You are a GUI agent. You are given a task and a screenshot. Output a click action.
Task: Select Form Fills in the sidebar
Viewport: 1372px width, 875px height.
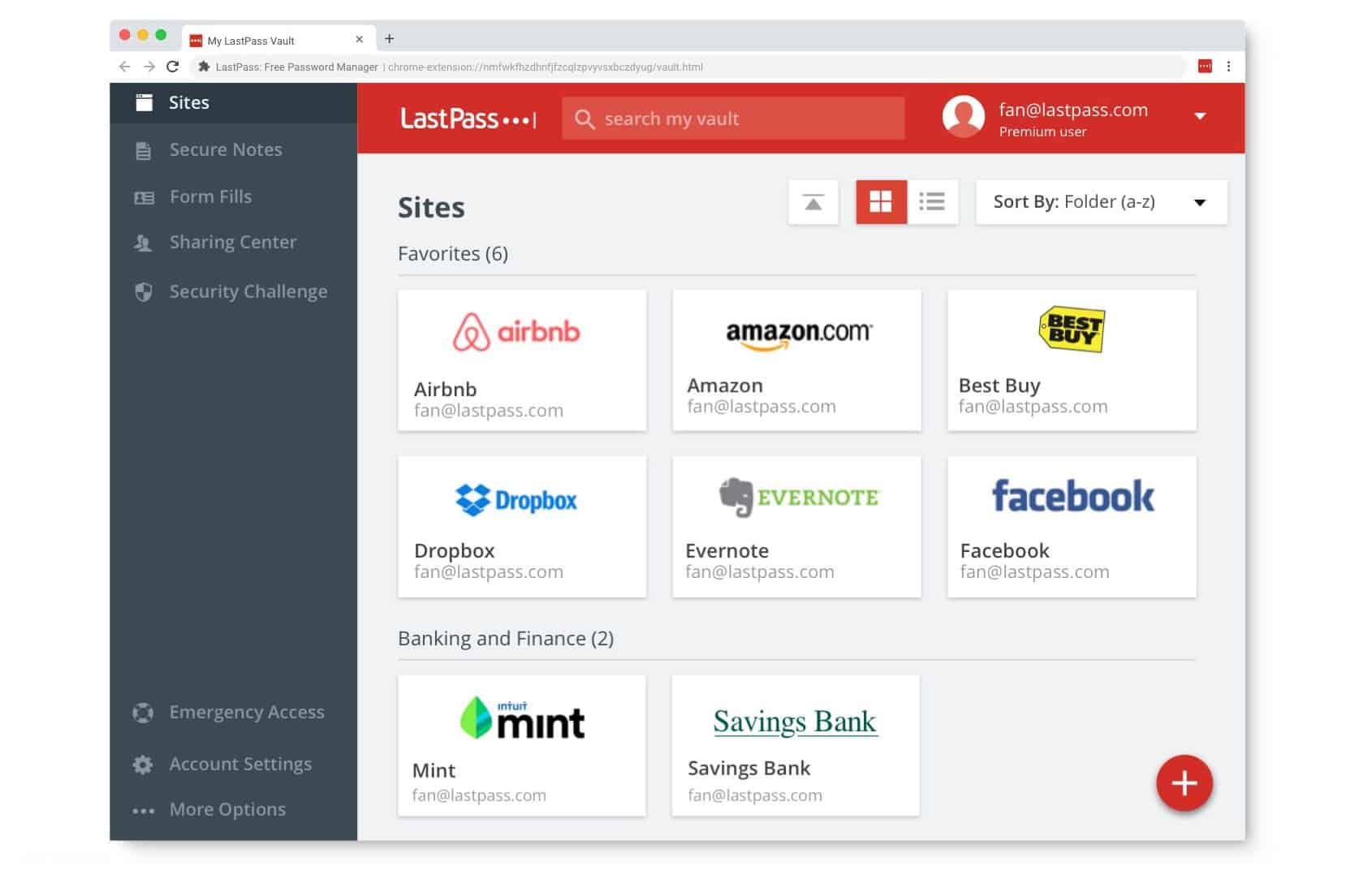coord(210,197)
